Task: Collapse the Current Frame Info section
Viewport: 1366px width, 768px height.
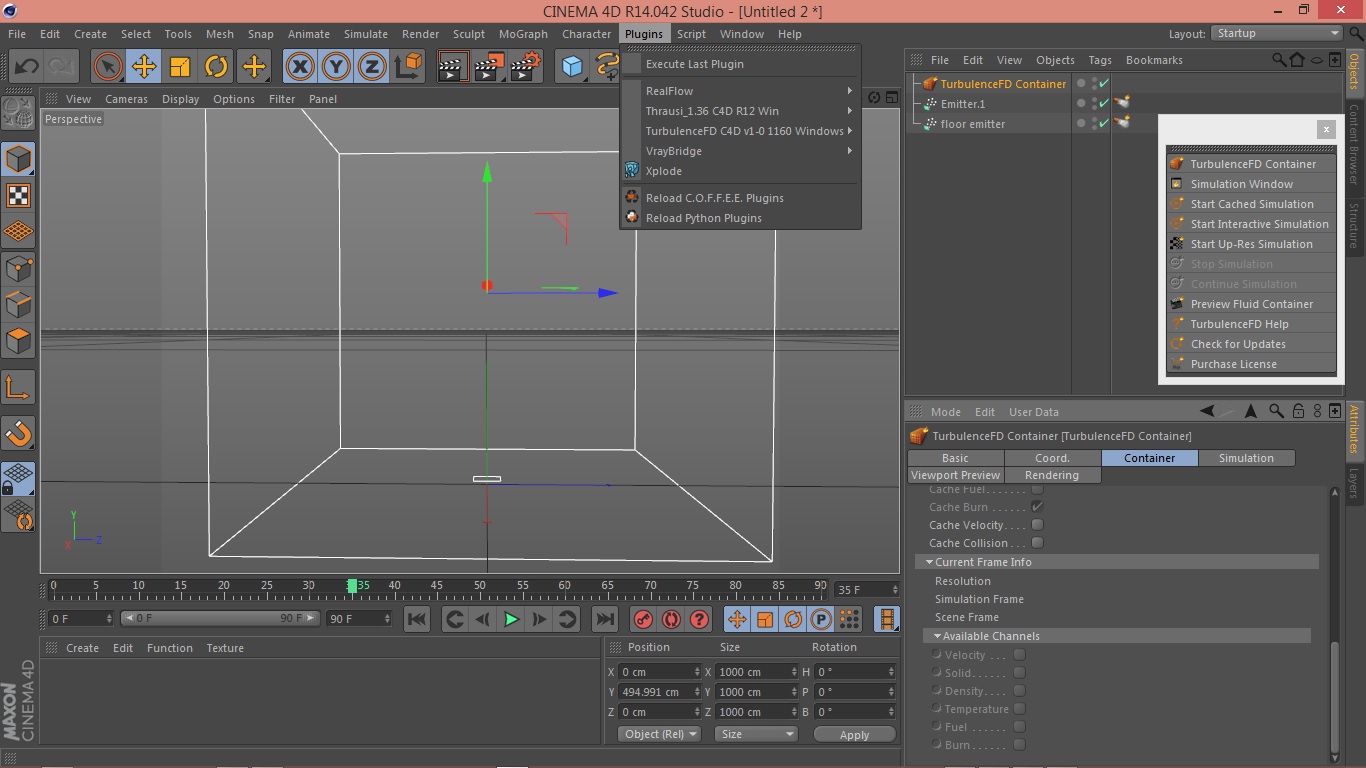Action: [929, 562]
